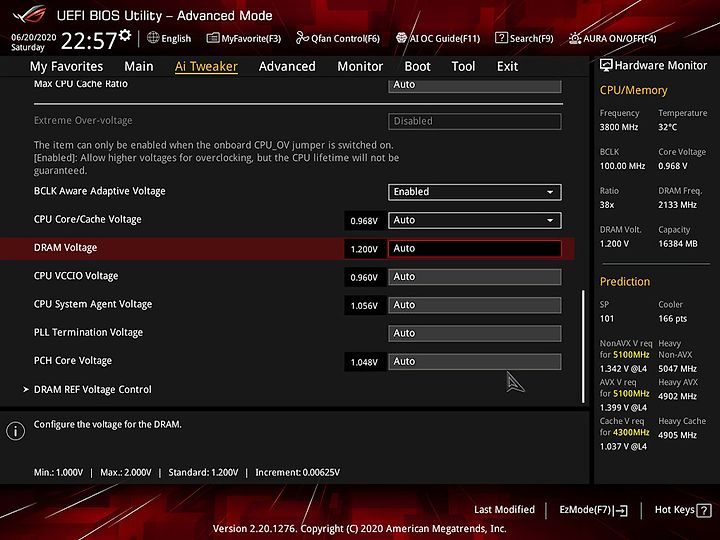
Task: Open Hot Keys question mark icon
Action: (703, 510)
